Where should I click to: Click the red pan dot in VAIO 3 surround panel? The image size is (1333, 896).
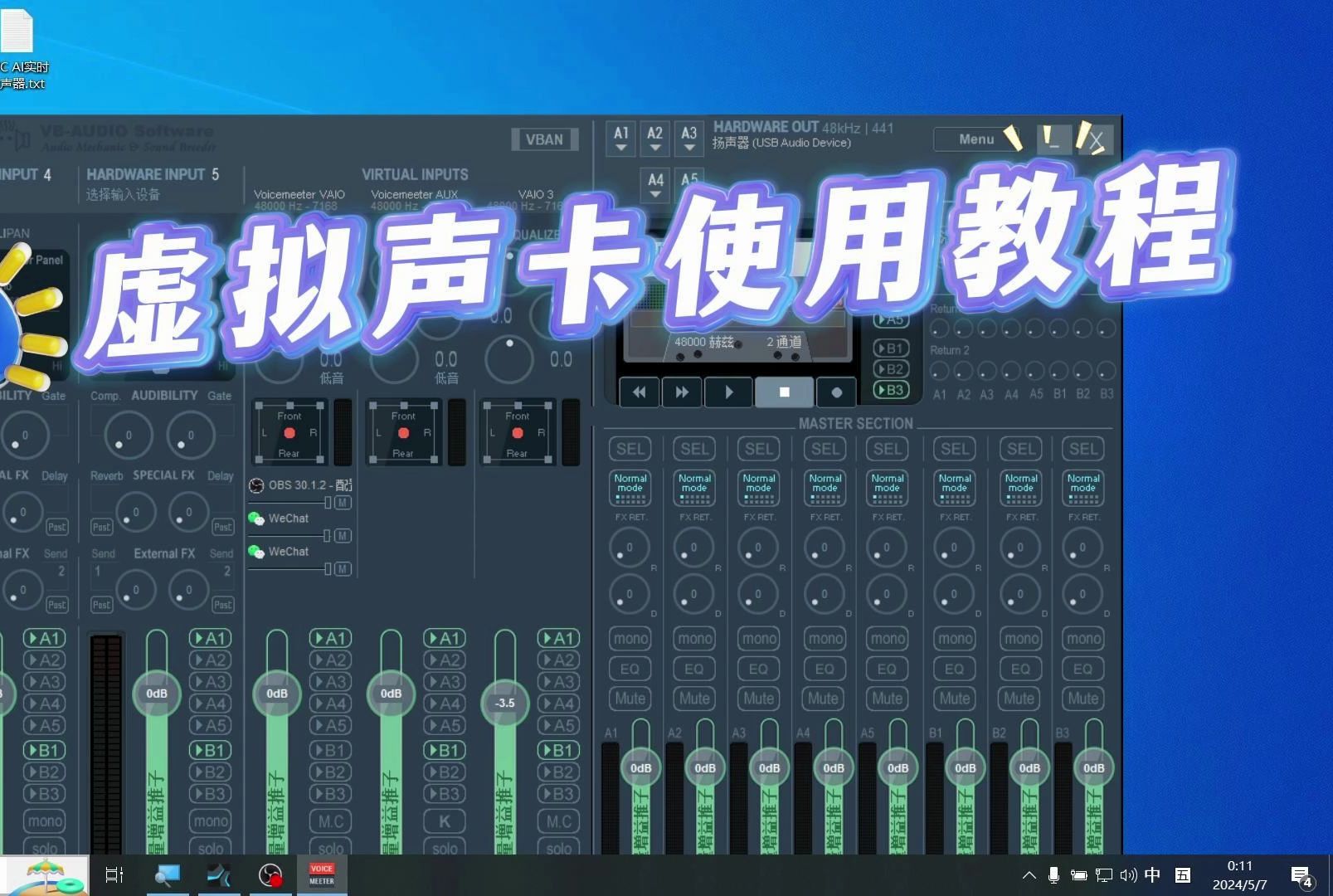[x=518, y=433]
